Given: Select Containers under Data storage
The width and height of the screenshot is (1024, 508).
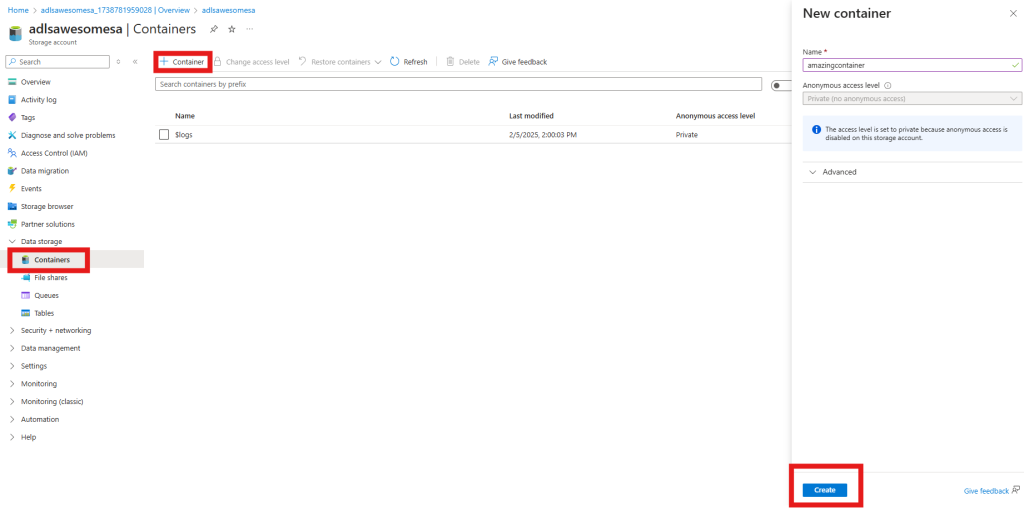Looking at the screenshot, I should tap(52, 260).
